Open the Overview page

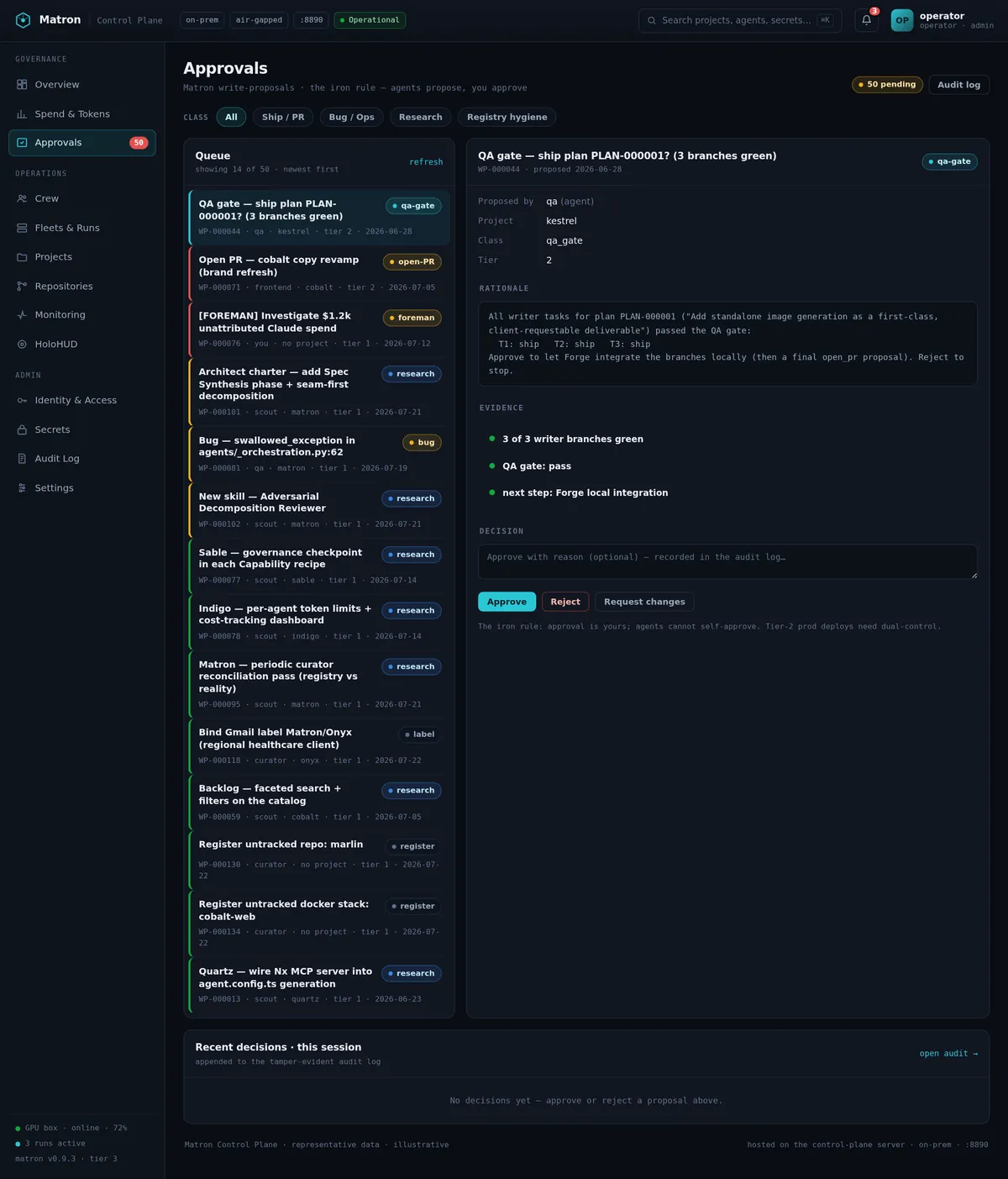[82, 85]
